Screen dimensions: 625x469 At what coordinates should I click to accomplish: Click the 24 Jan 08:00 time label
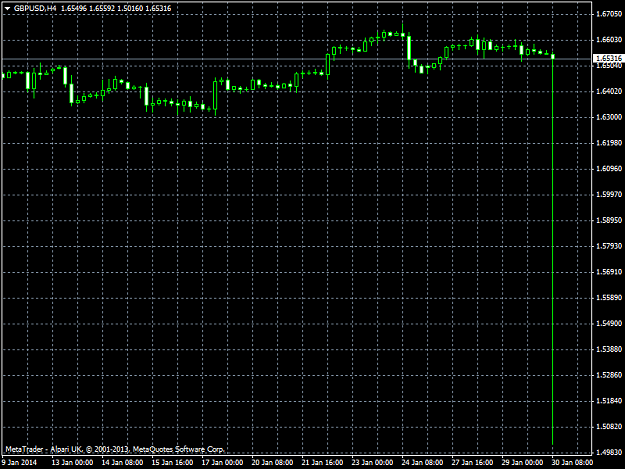423,462
